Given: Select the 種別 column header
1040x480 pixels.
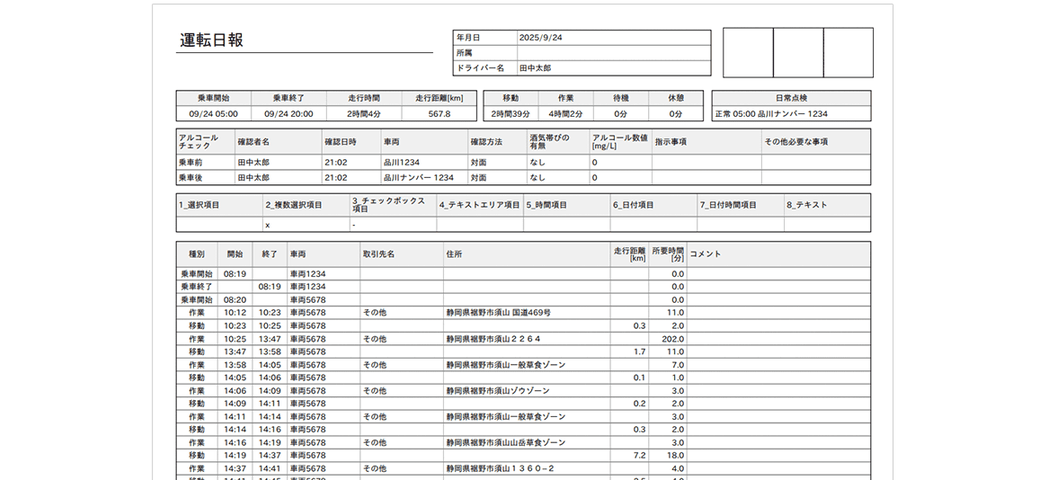Looking at the screenshot, I should pos(196,253).
